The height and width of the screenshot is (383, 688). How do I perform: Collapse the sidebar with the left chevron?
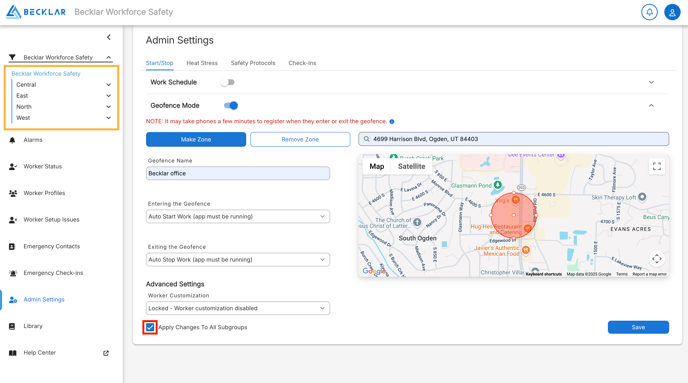tap(108, 37)
